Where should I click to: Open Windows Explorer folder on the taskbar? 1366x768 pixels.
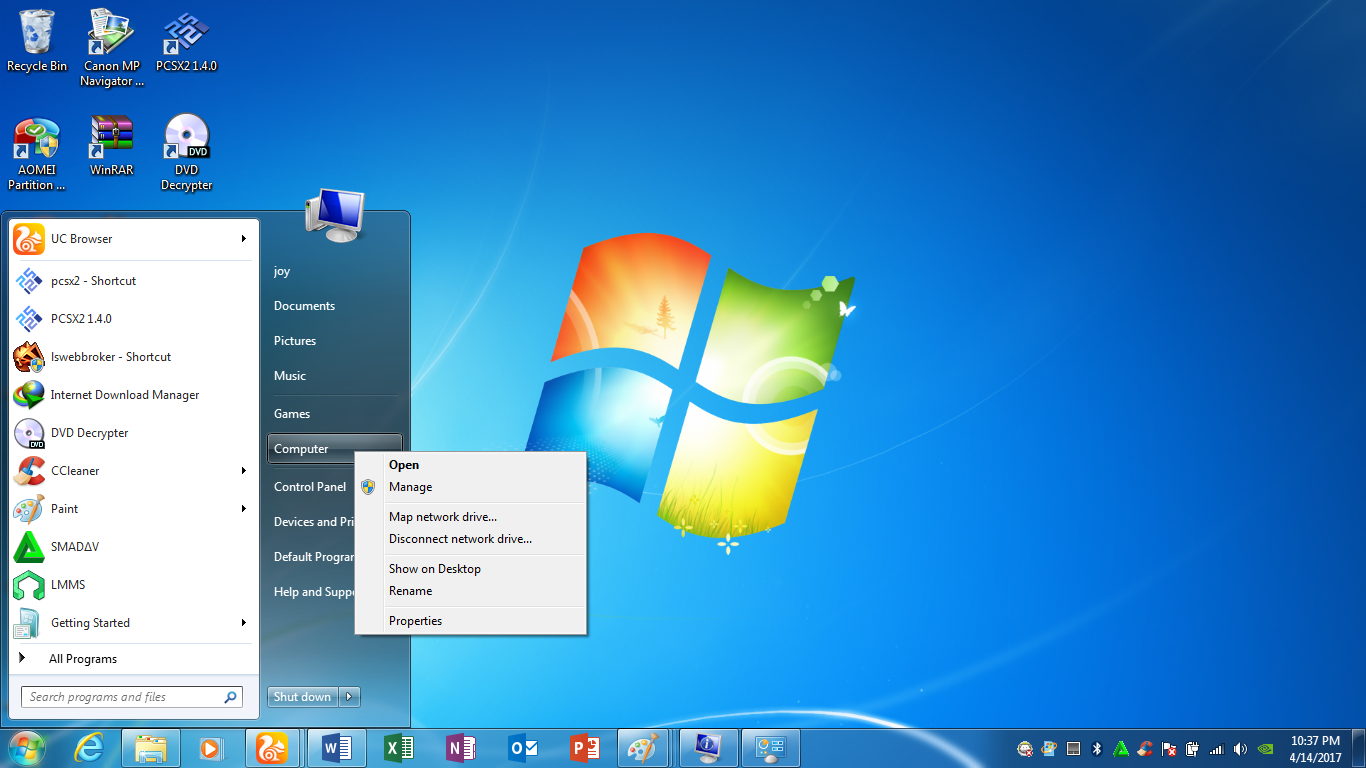151,748
